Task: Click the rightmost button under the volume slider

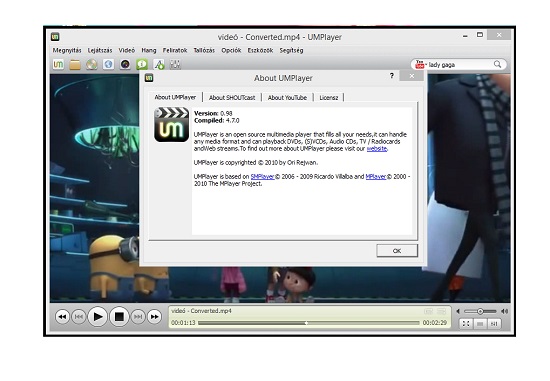Action: [494, 323]
